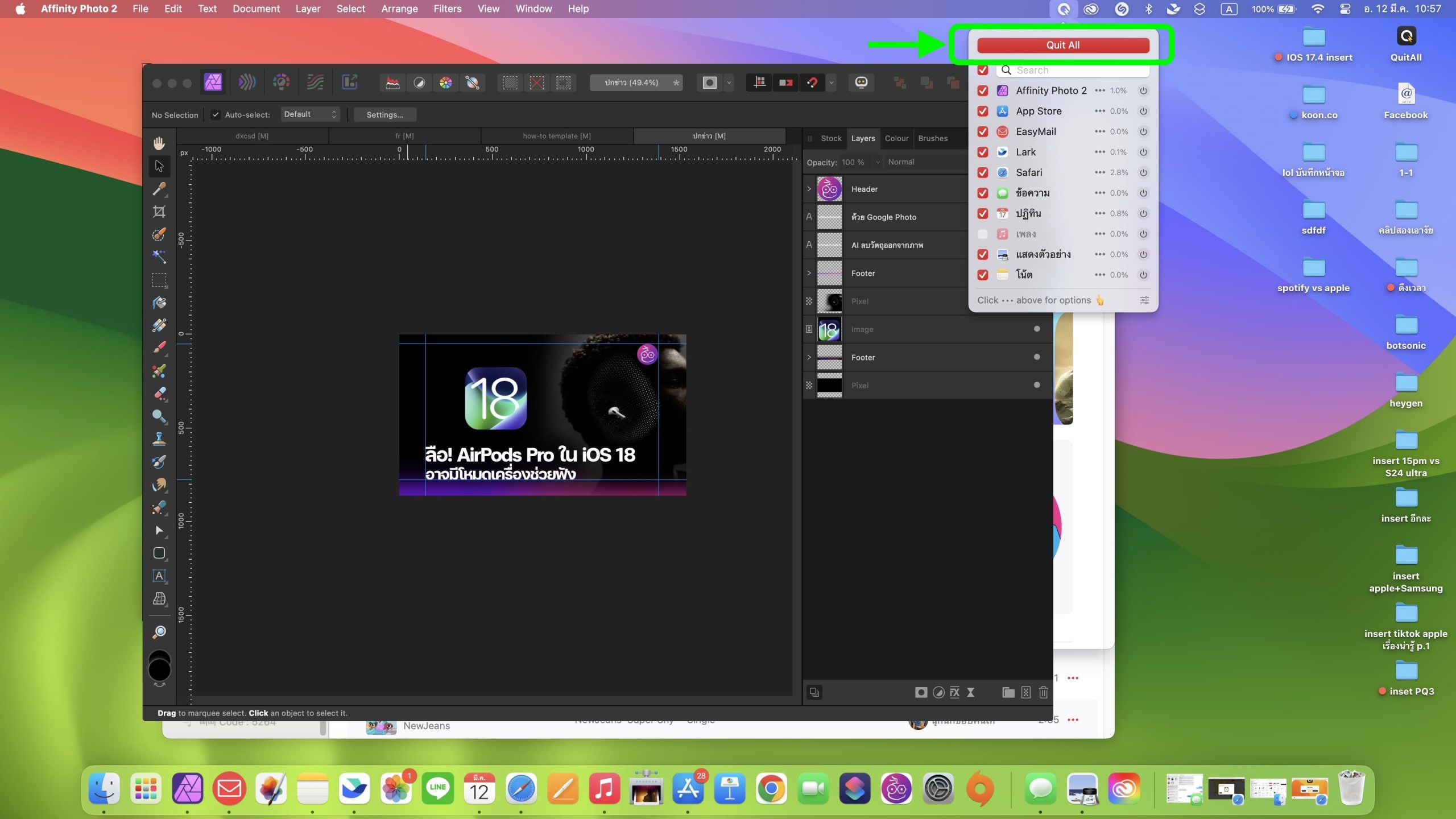Click the Delete Layer trash icon

click(1043, 692)
